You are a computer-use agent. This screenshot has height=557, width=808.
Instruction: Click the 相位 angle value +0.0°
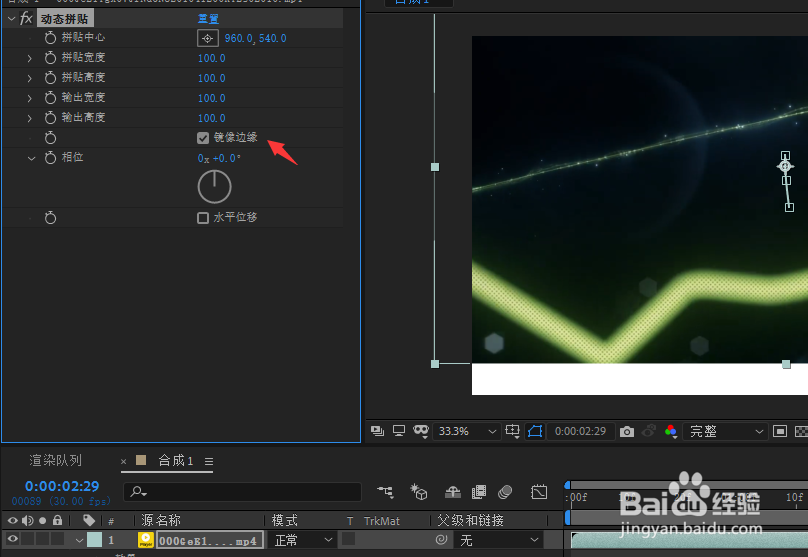click(227, 159)
